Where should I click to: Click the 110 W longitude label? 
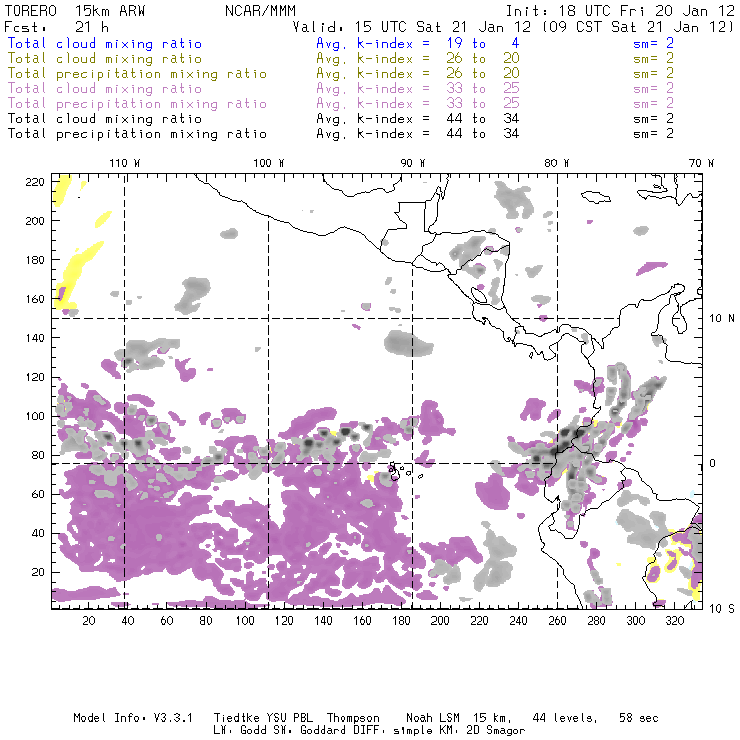pos(125,163)
